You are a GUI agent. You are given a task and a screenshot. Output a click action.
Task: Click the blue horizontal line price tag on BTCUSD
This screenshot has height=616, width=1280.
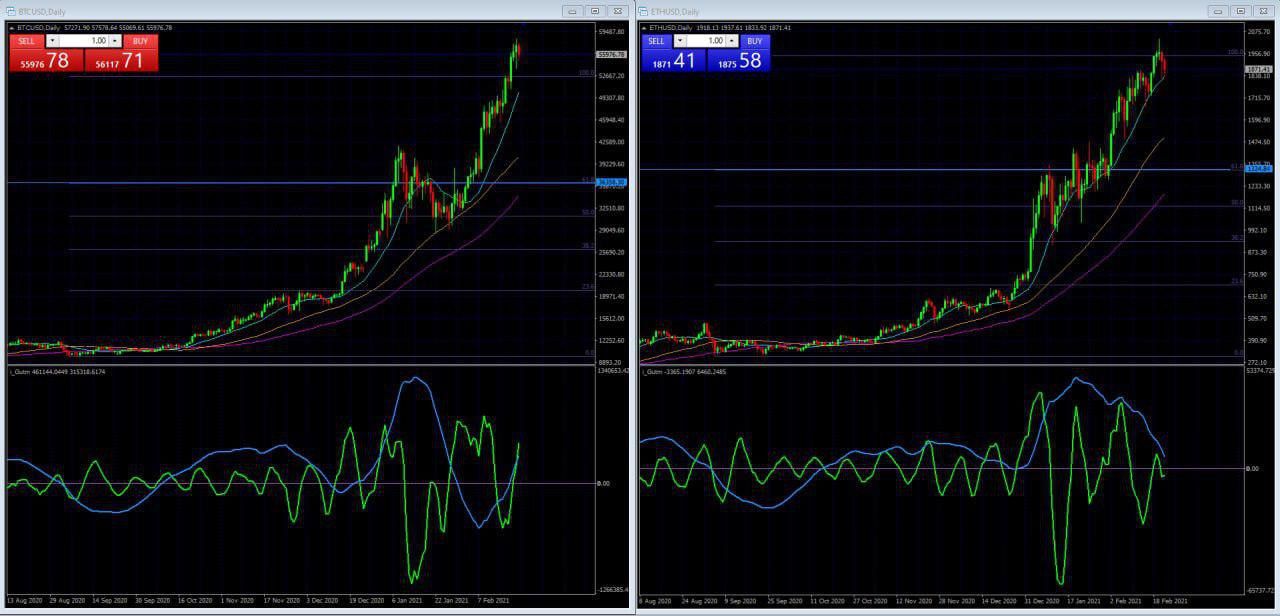(611, 182)
